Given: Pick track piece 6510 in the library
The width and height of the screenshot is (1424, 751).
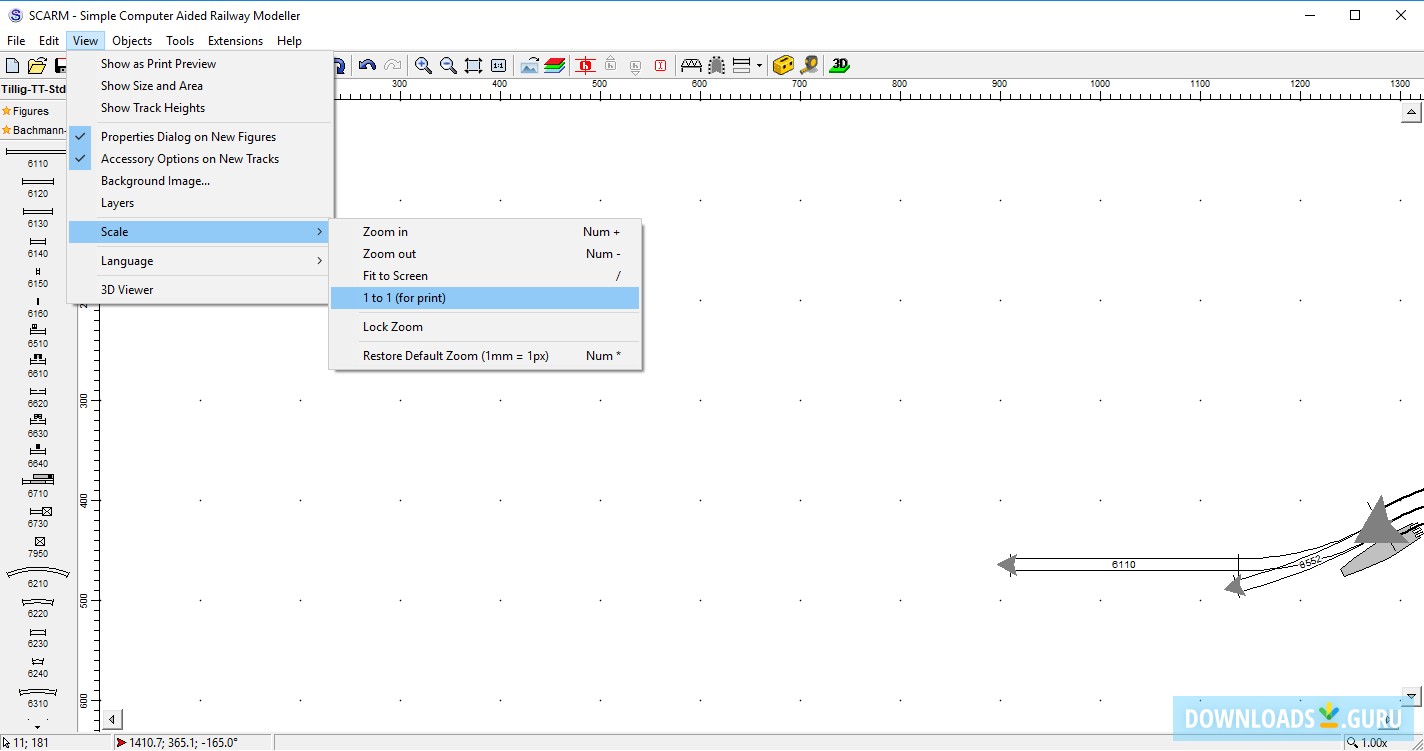Looking at the screenshot, I should click(37, 335).
